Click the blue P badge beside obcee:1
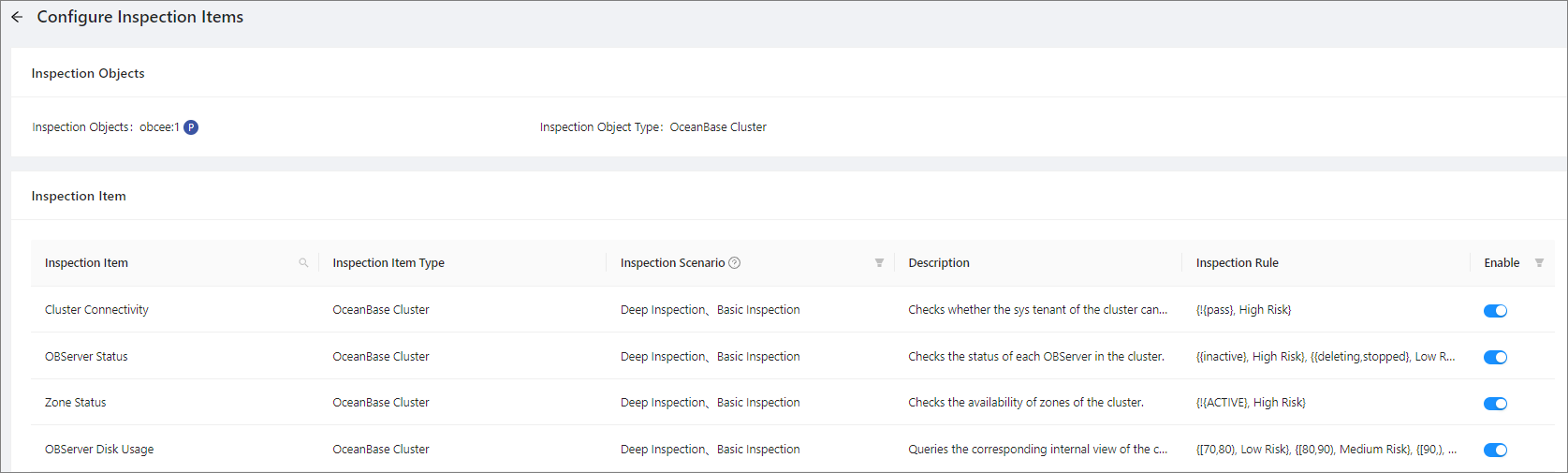 point(191,127)
